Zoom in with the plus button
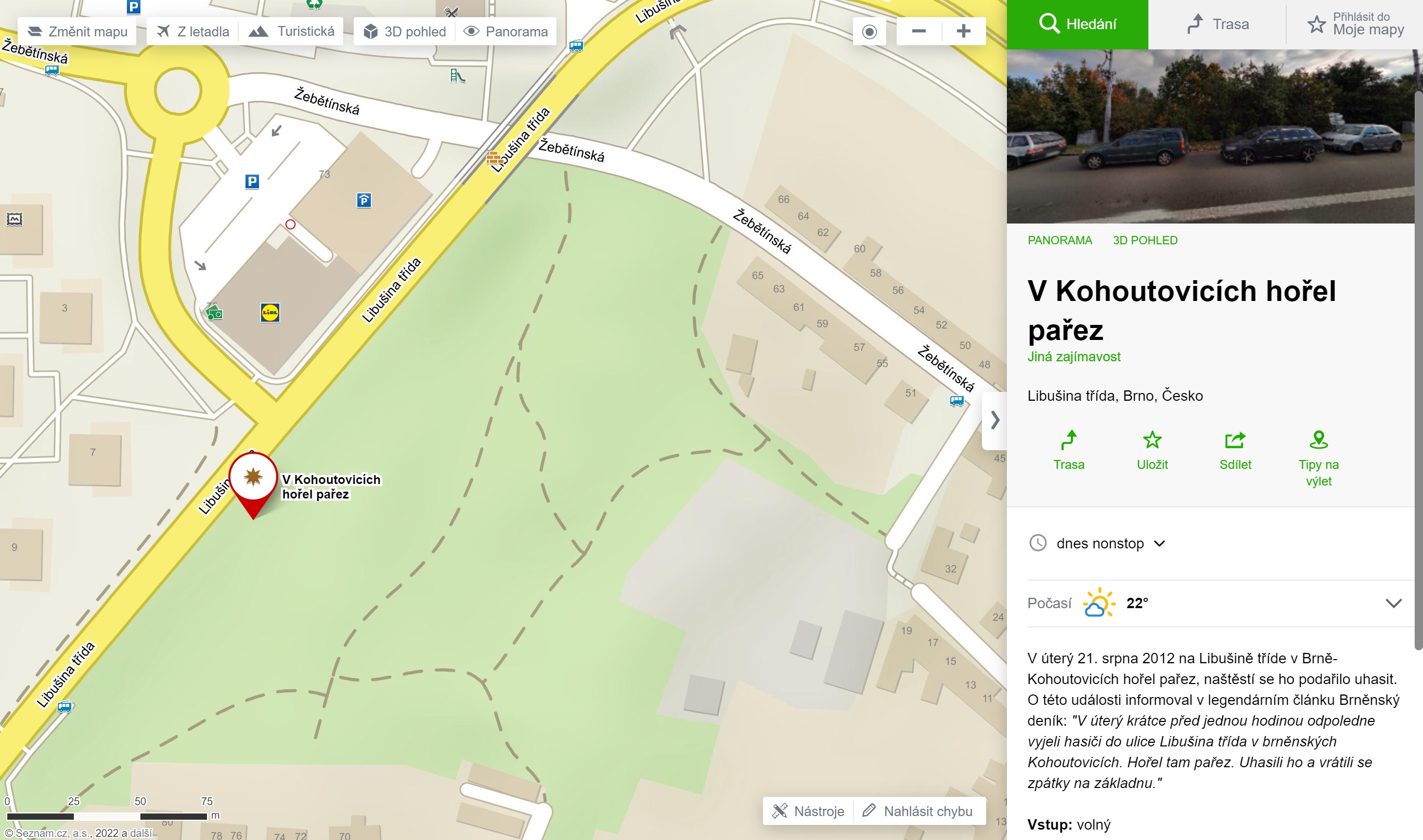This screenshot has width=1423, height=840. (964, 31)
